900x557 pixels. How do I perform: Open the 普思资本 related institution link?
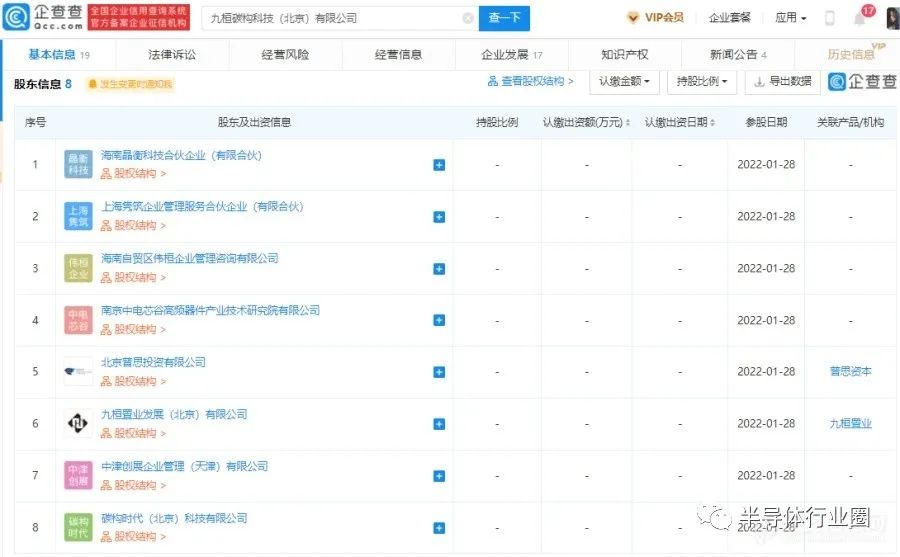851,372
